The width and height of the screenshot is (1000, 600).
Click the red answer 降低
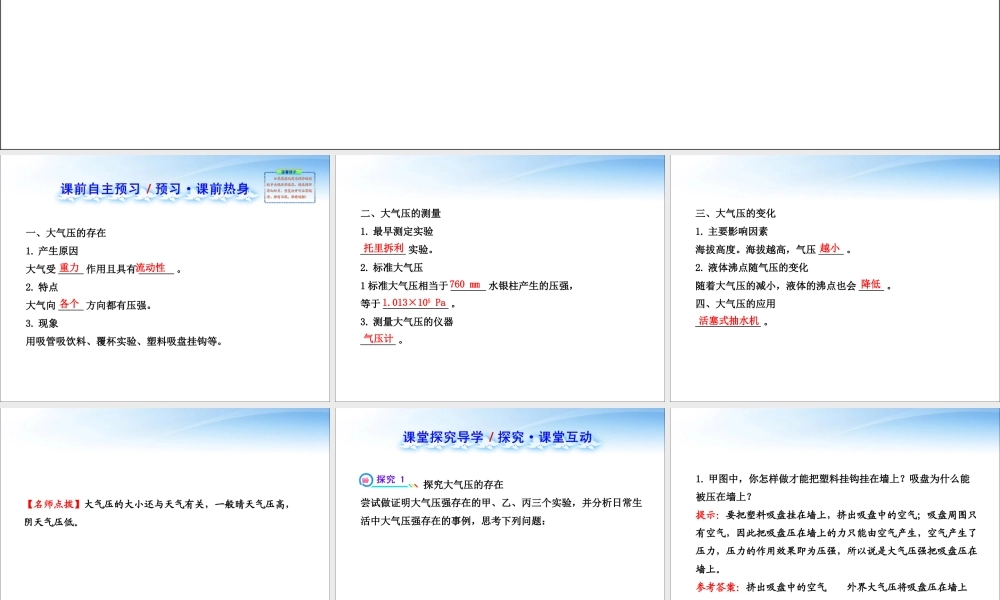[870, 285]
